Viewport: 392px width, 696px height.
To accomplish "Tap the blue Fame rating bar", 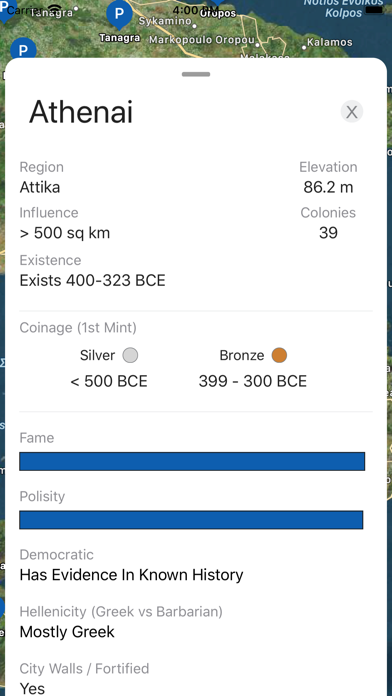I will pyautogui.click(x=192, y=461).
